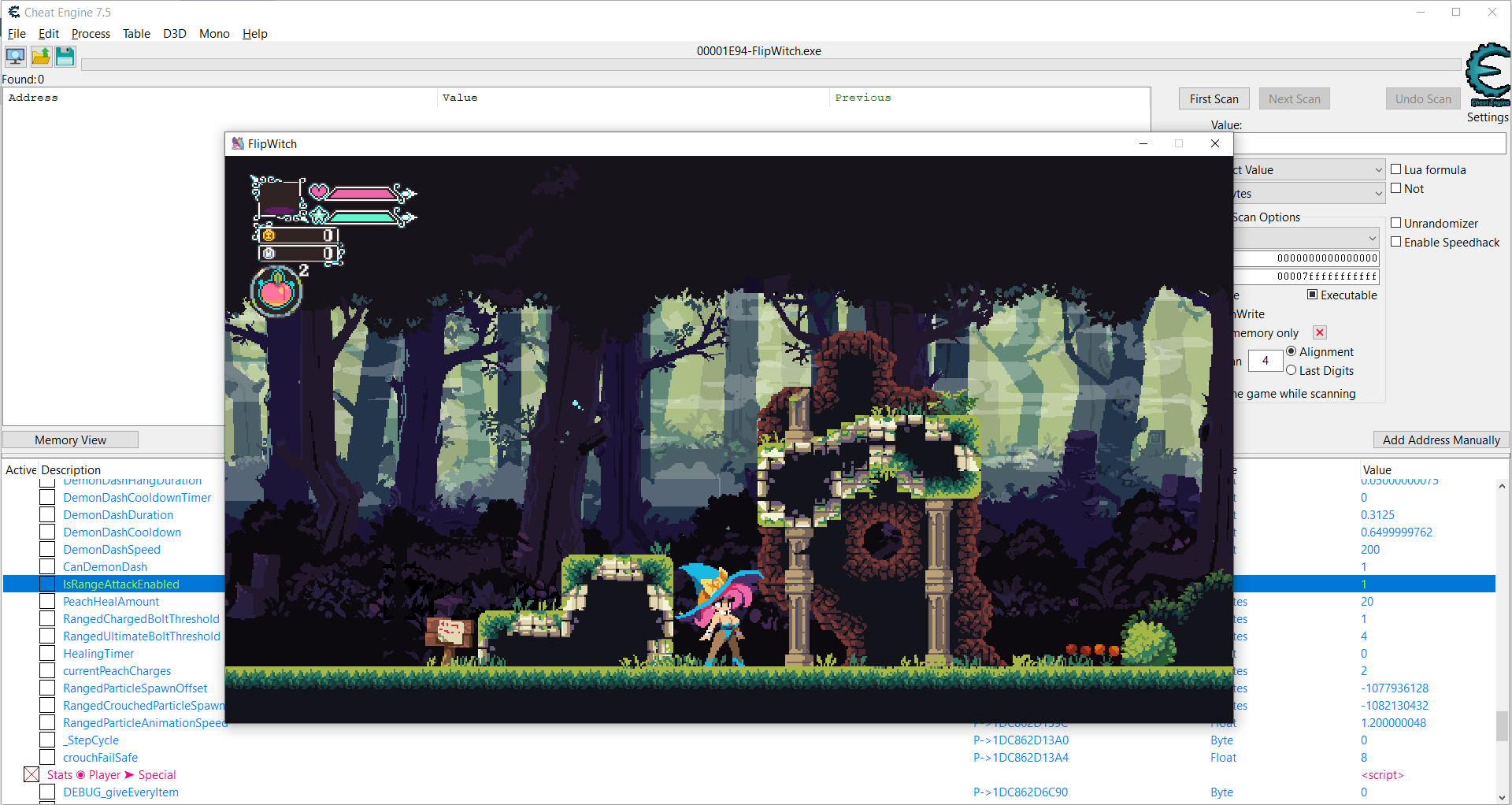Click the red X beside memory only
This screenshot has height=805, width=1512.
pos(1320,333)
